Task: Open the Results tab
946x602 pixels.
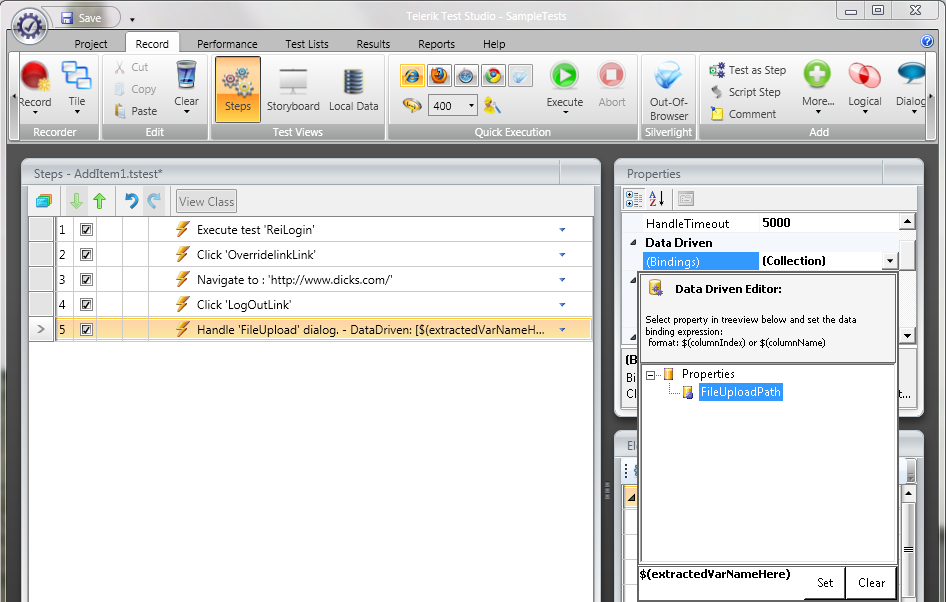Action: (373, 44)
